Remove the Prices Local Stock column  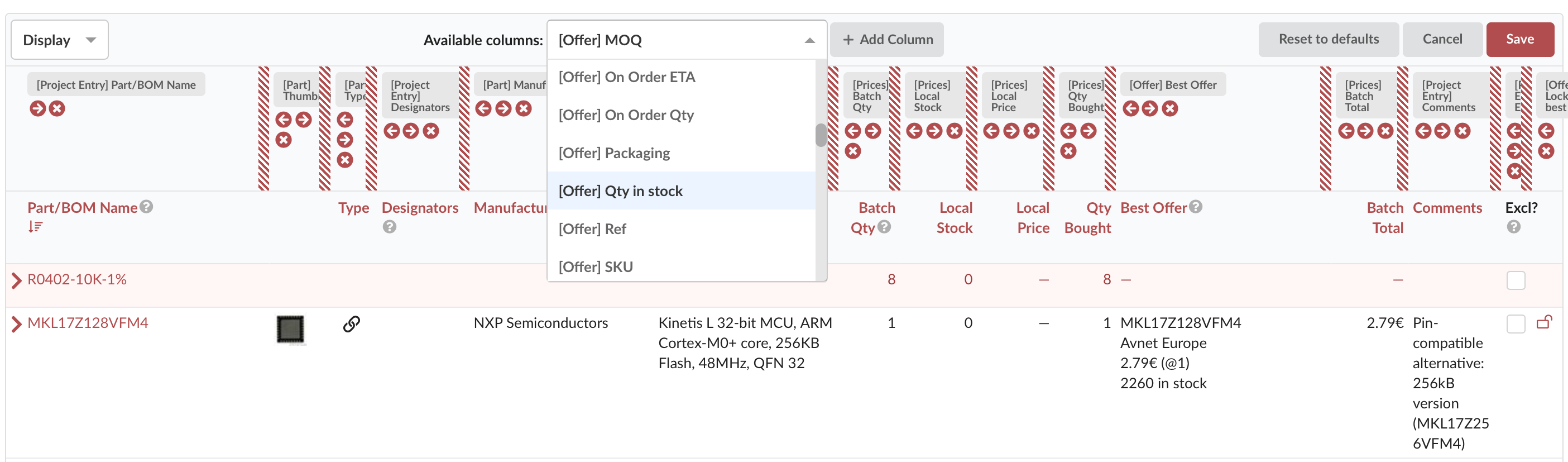955,130
